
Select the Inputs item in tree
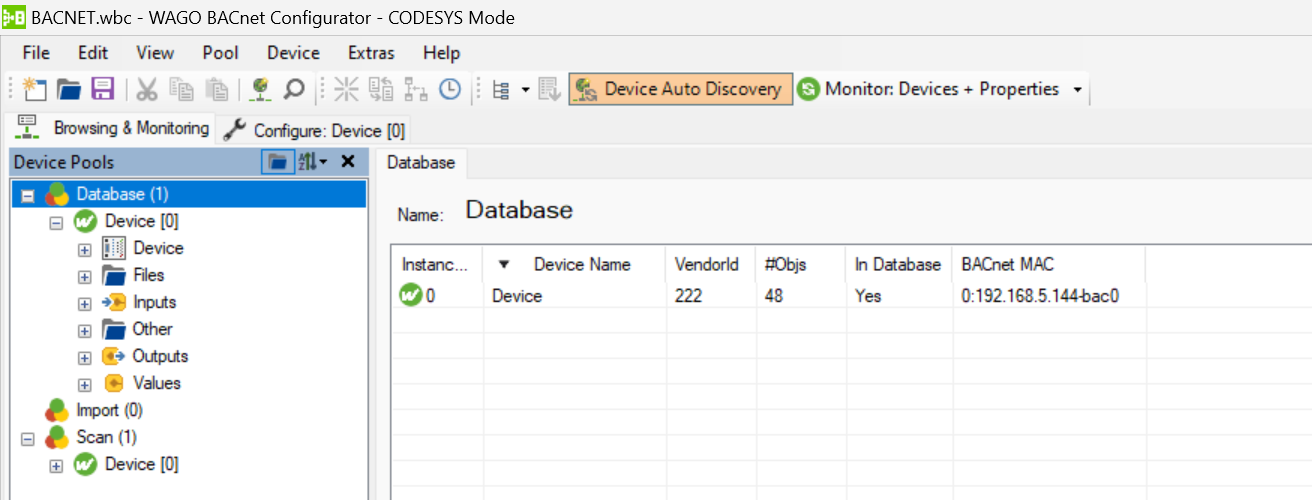154,302
